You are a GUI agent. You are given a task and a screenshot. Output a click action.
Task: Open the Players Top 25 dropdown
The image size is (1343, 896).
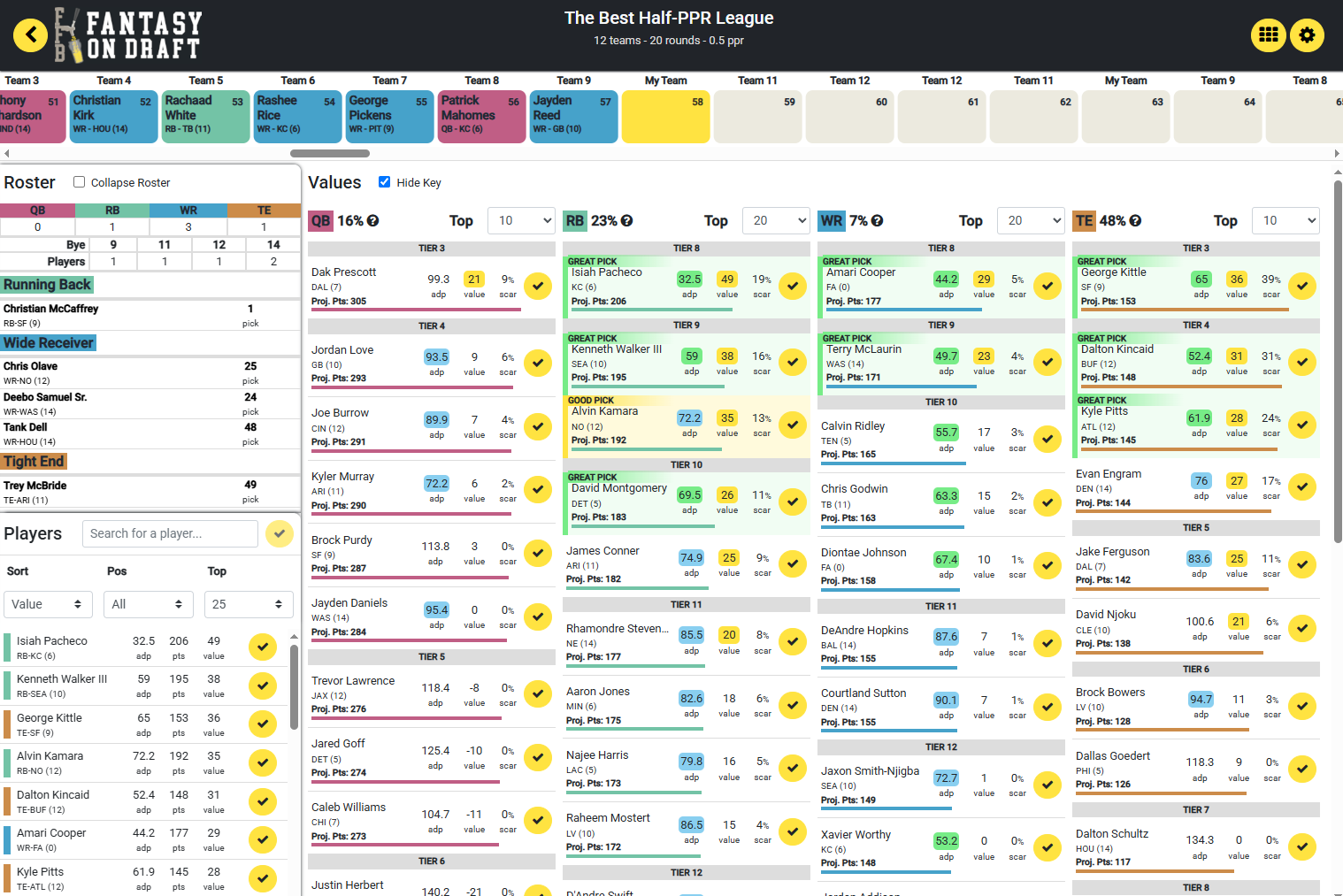click(x=249, y=604)
